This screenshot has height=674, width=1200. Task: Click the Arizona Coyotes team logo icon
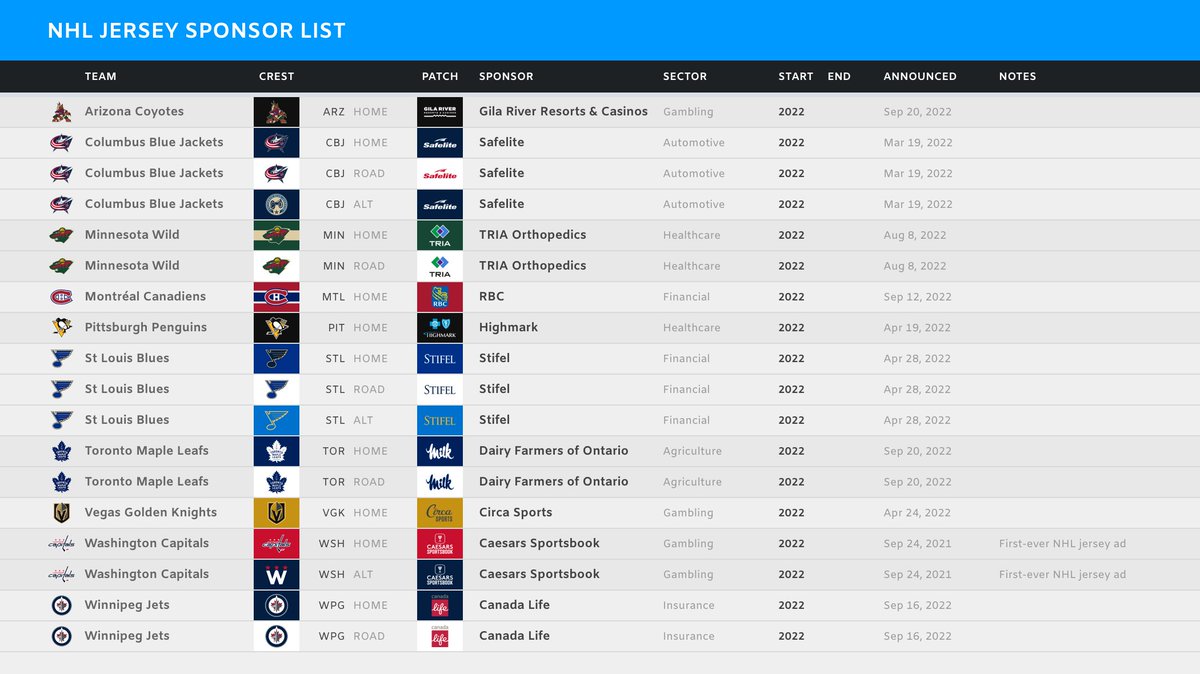[62, 112]
